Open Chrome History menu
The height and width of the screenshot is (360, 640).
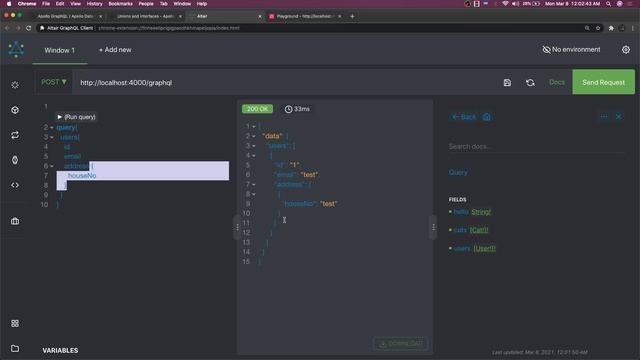coord(94,4)
